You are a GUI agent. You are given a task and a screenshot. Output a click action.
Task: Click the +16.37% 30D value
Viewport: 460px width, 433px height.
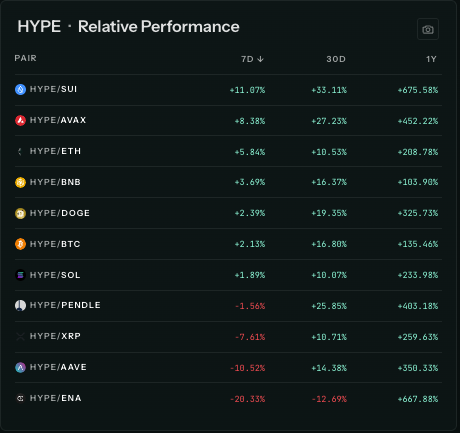pos(329,182)
